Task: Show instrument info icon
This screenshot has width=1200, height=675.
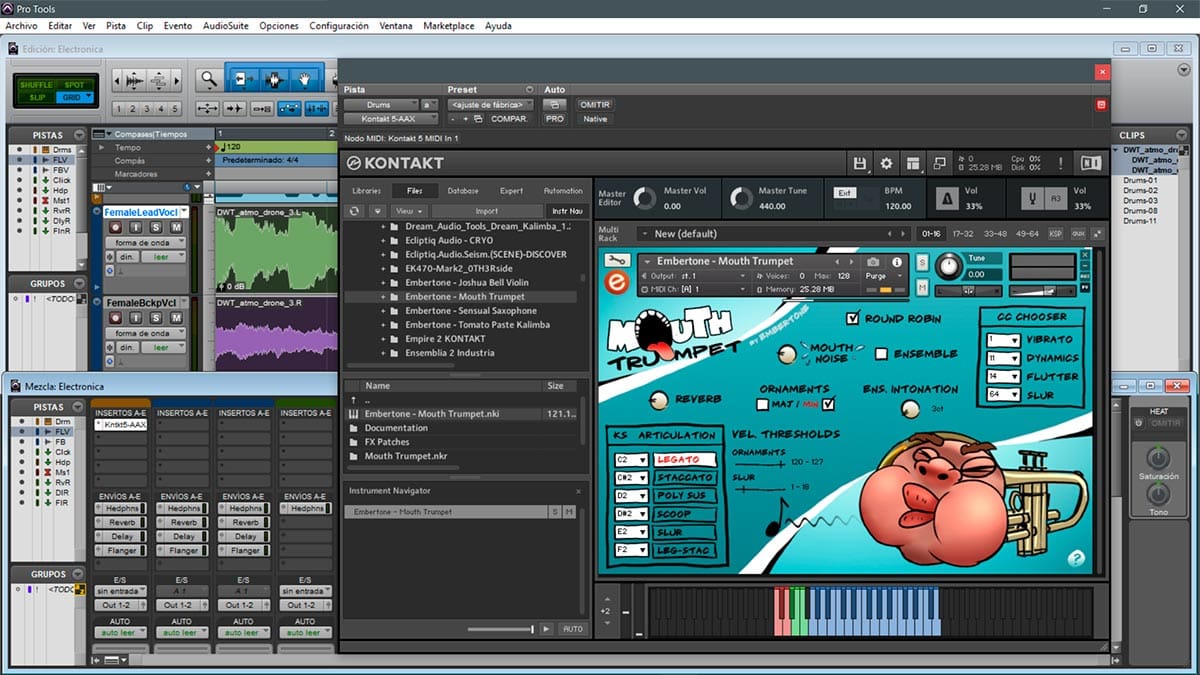Action: [897, 262]
